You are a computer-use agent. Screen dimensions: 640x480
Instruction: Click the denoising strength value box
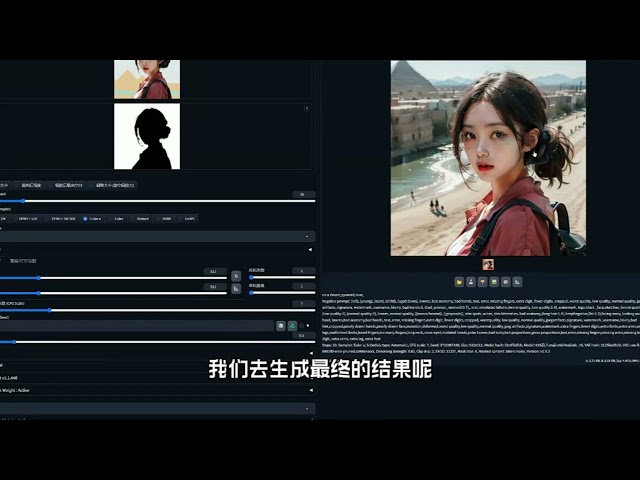pyautogui.click(x=304, y=335)
